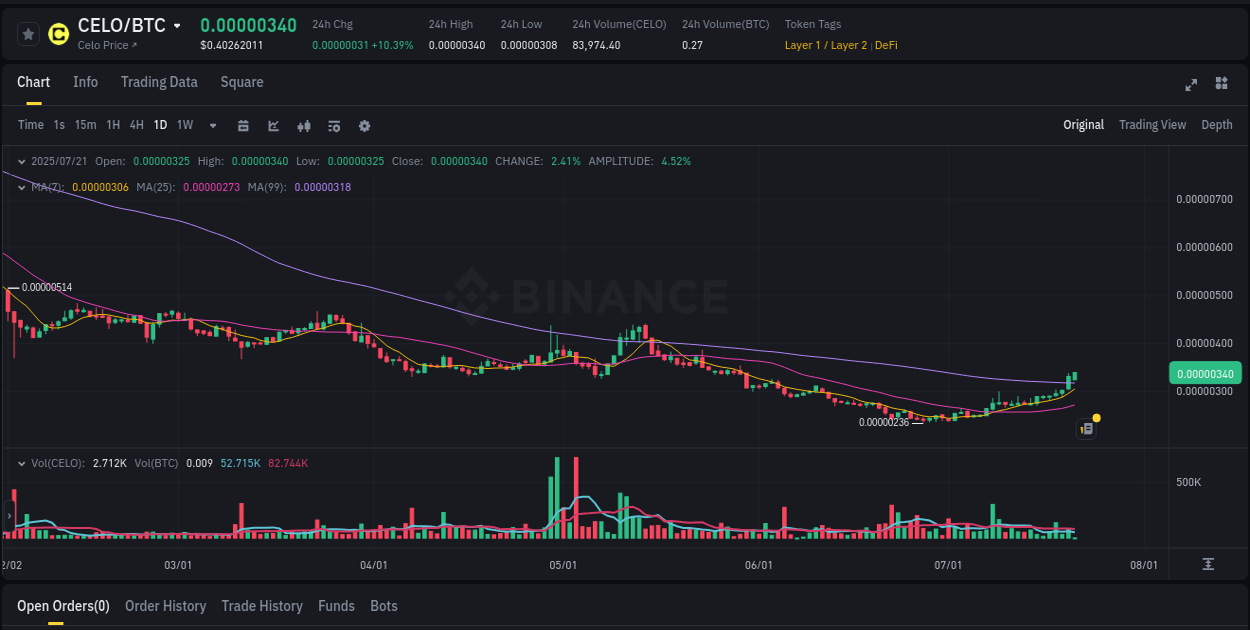
Task: Click the CELO token logo
Action: coord(58,33)
